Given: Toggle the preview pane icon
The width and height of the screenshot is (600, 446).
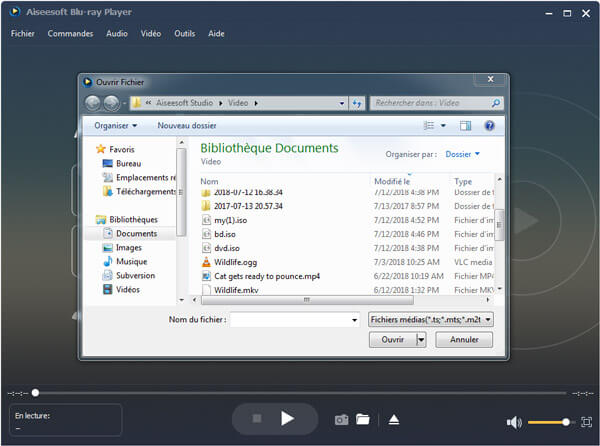Looking at the screenshot, I should point(465,126).
